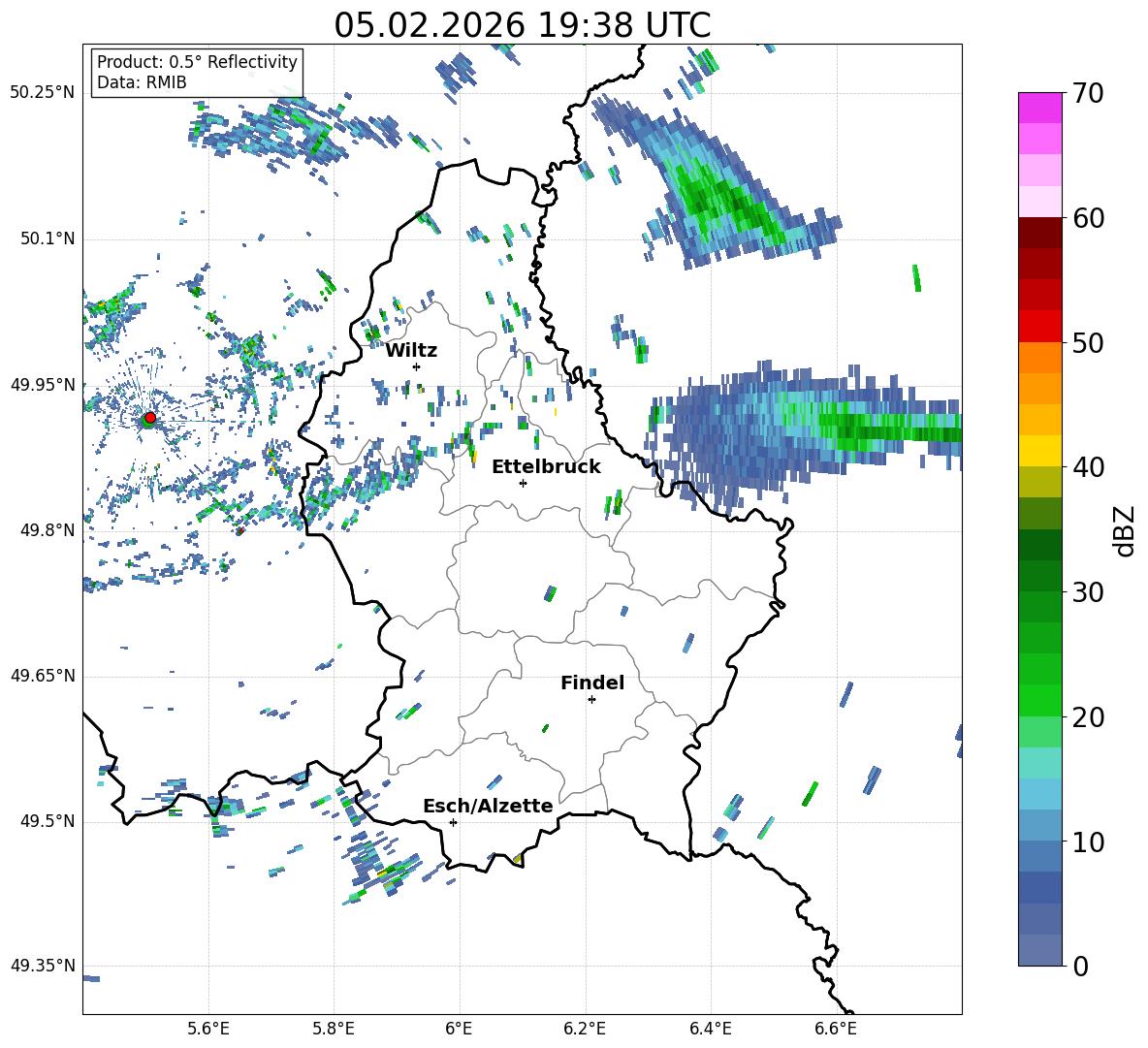Viewport: 1148px width, 1048px height.
Task: Click the 49.35°N latitude label
Action: (x=43, y=966)
